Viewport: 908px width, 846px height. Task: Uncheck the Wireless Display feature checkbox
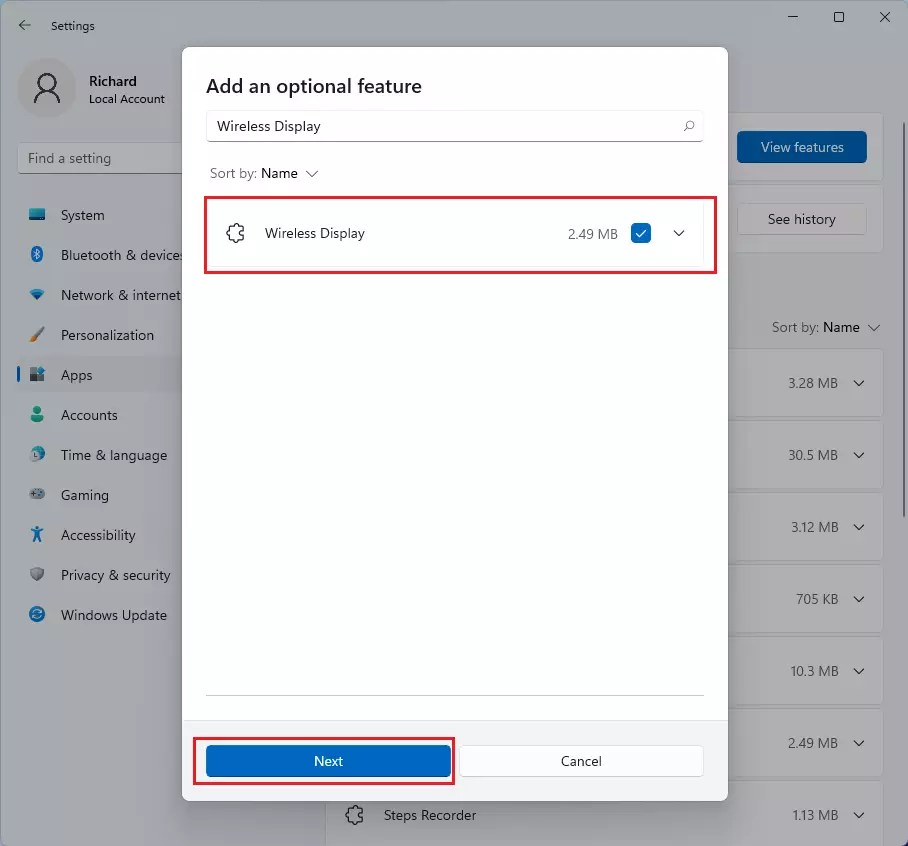click(x=641, y=233)
